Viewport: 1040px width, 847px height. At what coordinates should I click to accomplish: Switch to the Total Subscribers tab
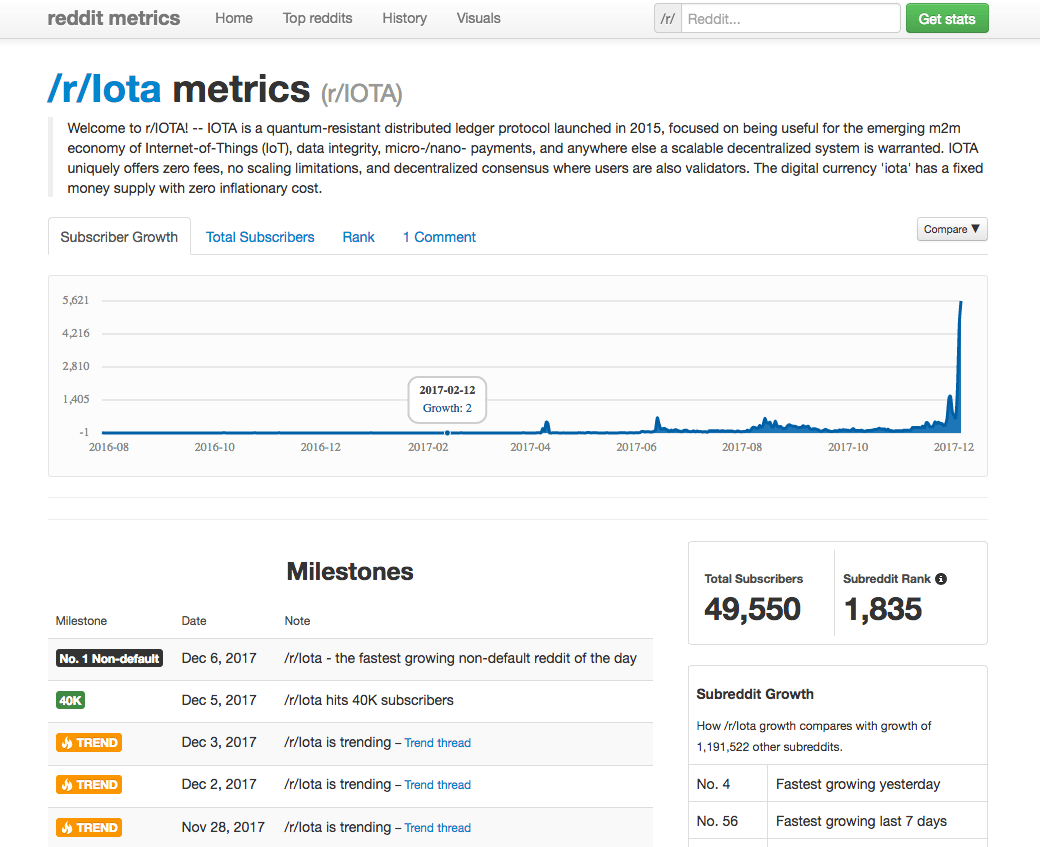[260, 237]
